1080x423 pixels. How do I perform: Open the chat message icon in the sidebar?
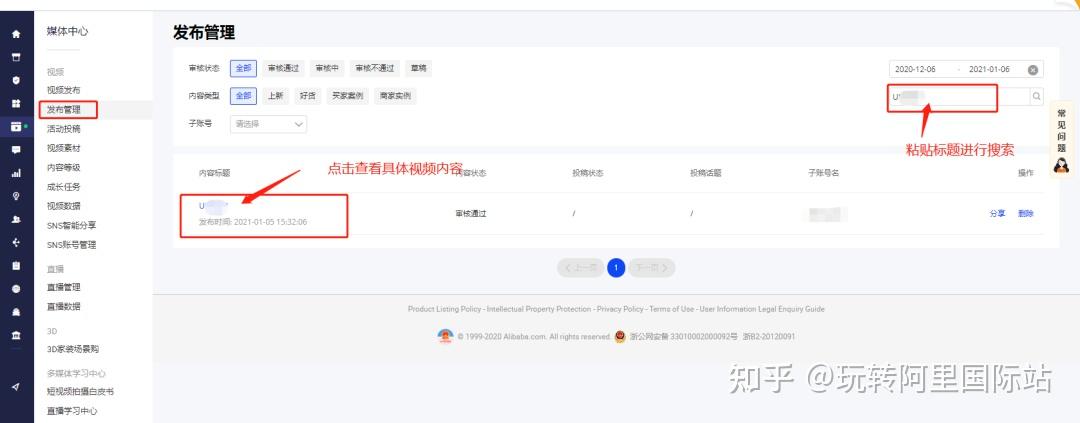click(x=16, y=150)
